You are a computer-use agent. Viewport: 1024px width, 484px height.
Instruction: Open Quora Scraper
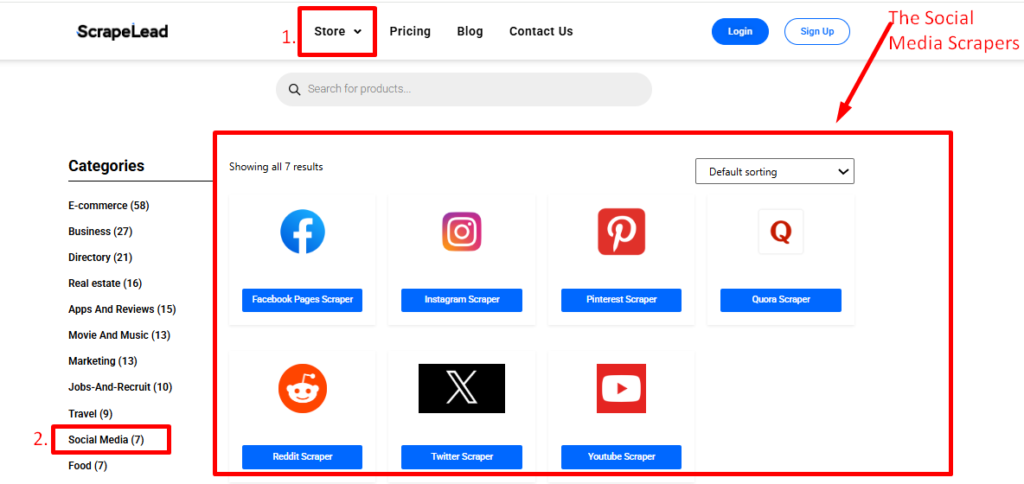[x=780, y=300]
